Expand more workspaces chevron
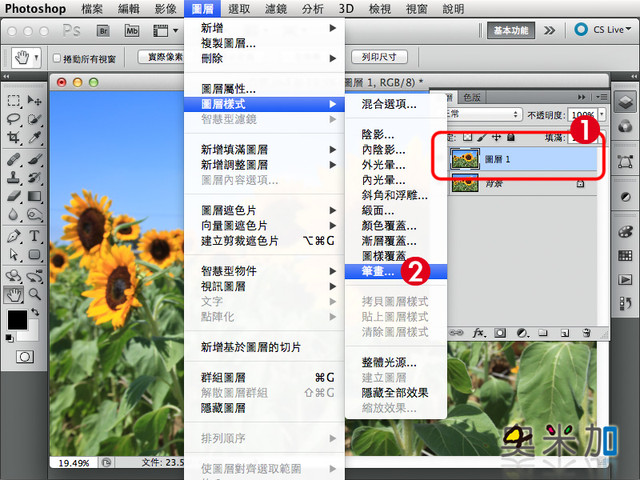Viewport: 640px width, 480px height. (549, 30)
